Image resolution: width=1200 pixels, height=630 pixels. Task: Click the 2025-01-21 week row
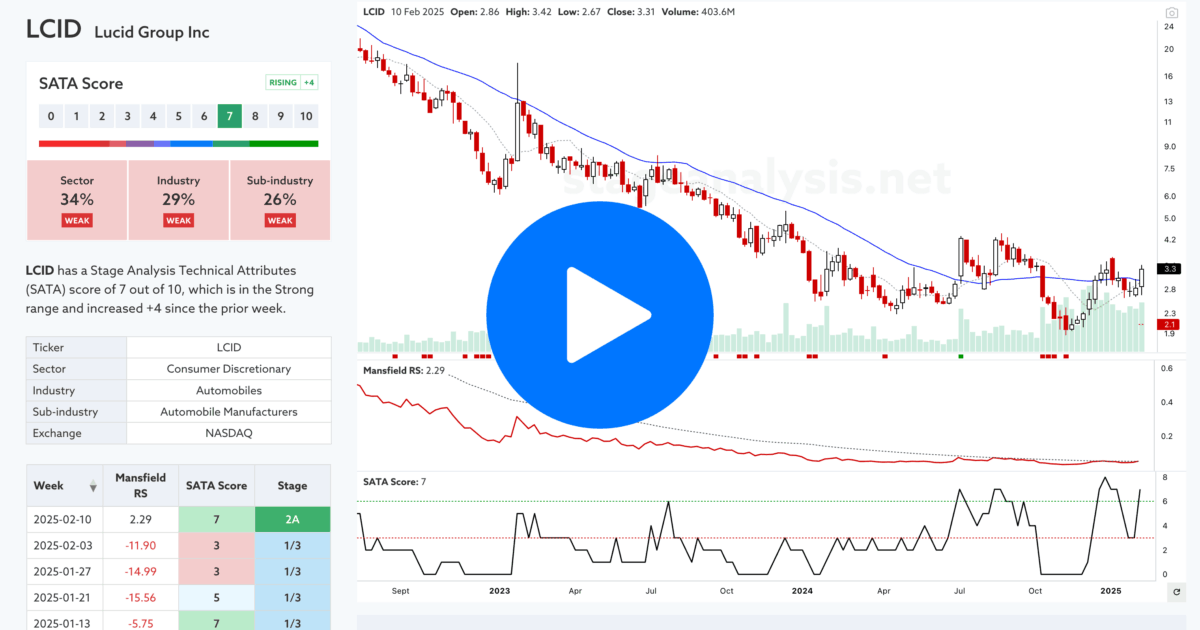pyautogui.click(x=178, y=595)
